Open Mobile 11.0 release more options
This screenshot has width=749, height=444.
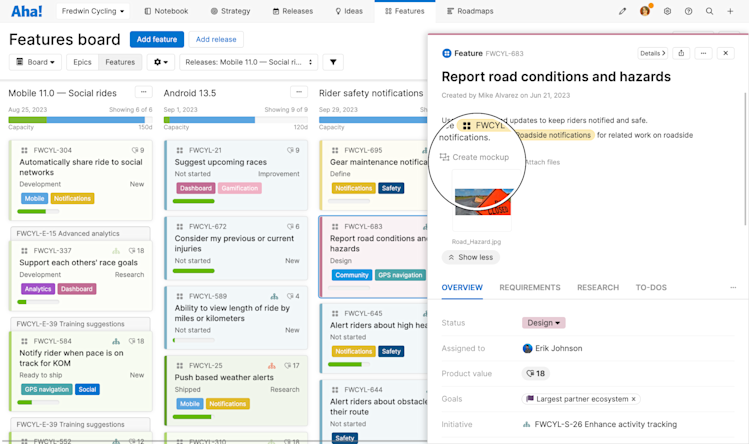click(143, 92)
